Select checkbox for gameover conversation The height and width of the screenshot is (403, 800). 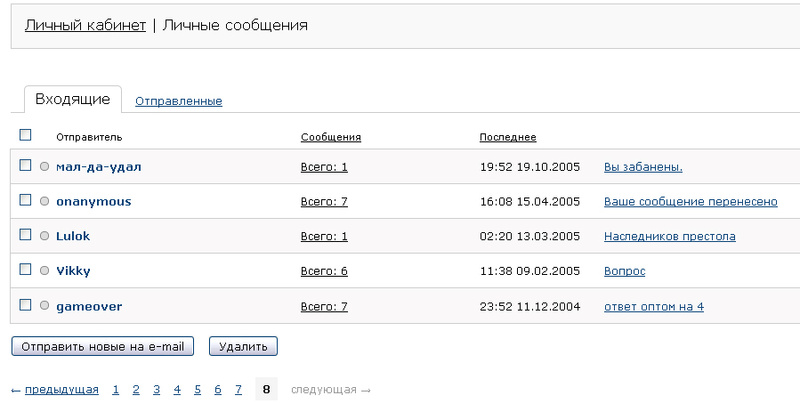tap(26, 305)
